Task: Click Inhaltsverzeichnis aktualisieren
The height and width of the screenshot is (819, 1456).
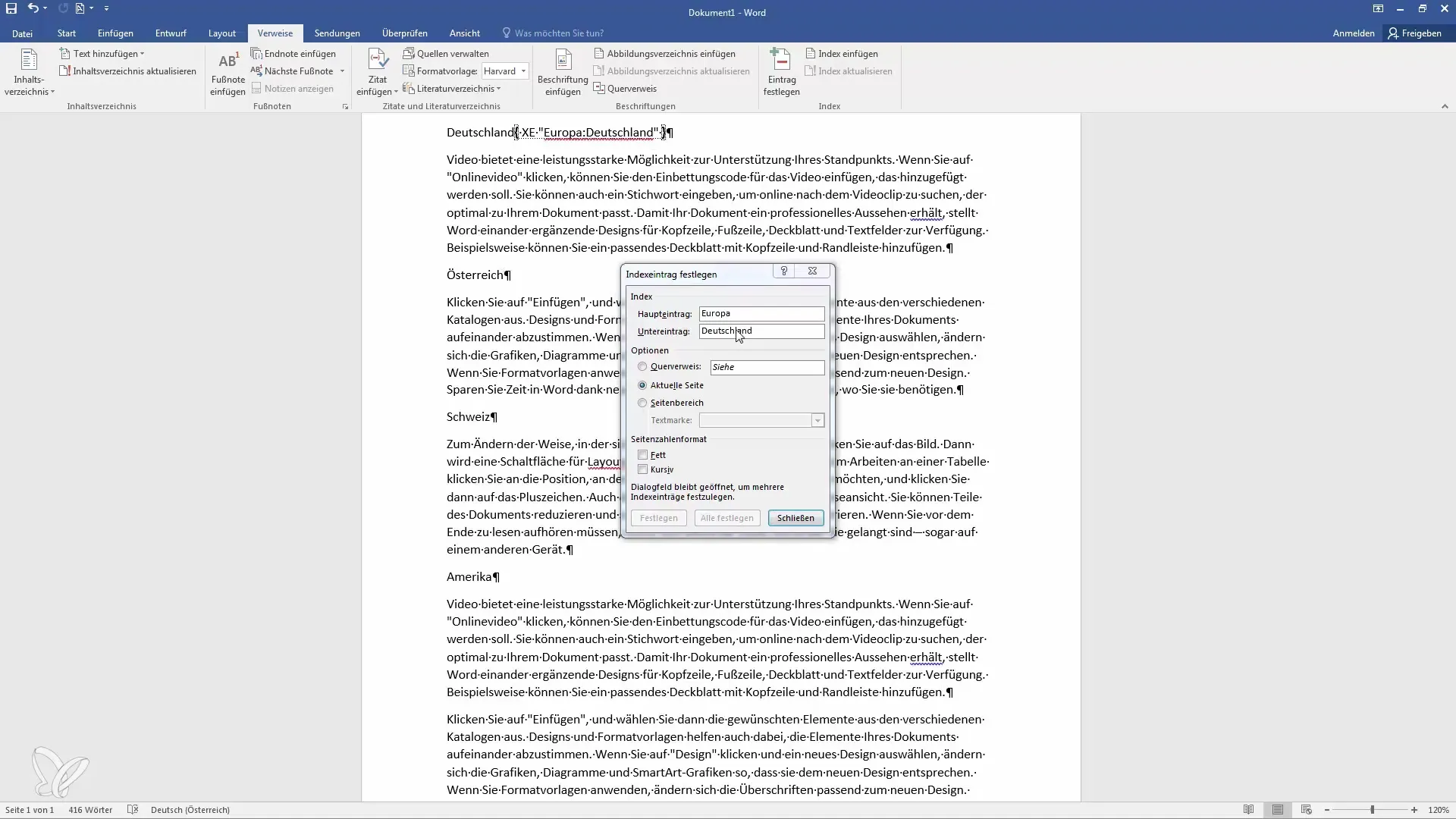Action: click(x=127, y=71)
